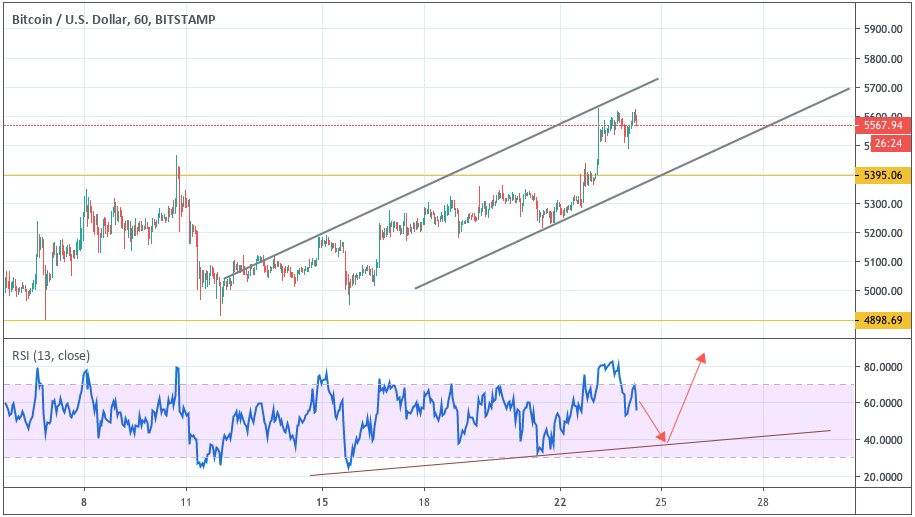Click the 80.0000 RSI scale label
The width and height of the screenshot is (915, 517).
(x=883, y=367)
